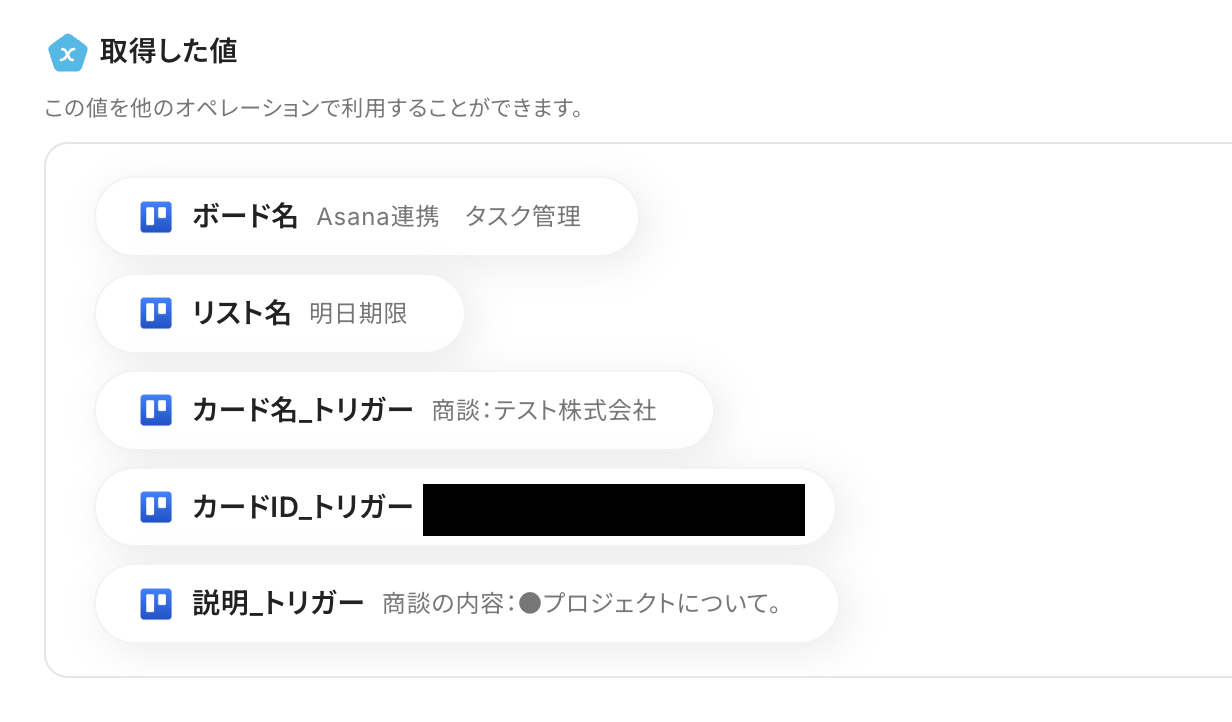Click the blue pentagon icon beside 取得した値
This screenshot has width=1232, height=722.
[x=68, y=53]
